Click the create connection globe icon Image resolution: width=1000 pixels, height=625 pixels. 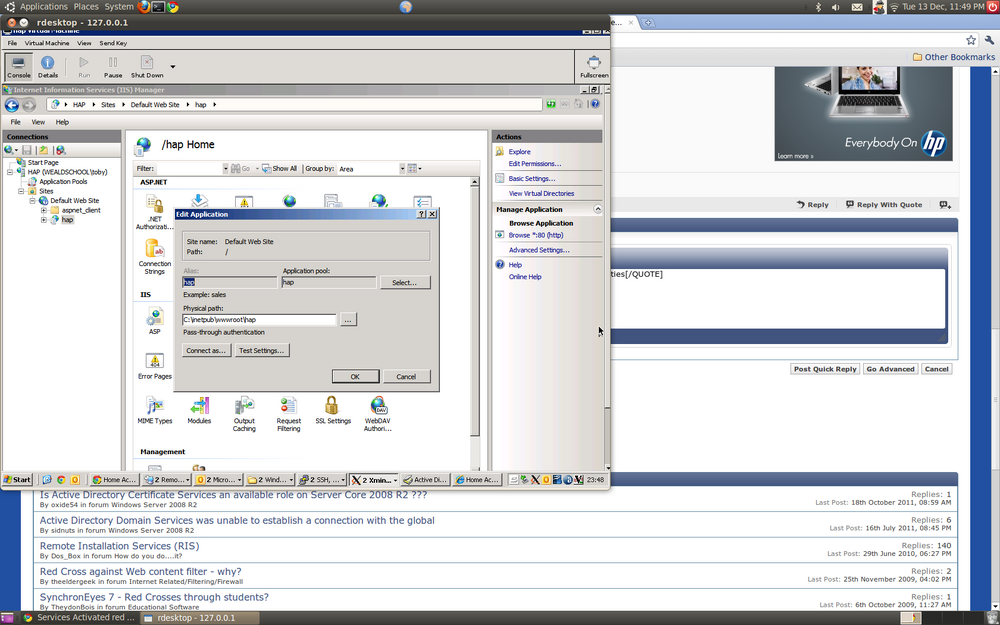[x=10, y=150]
